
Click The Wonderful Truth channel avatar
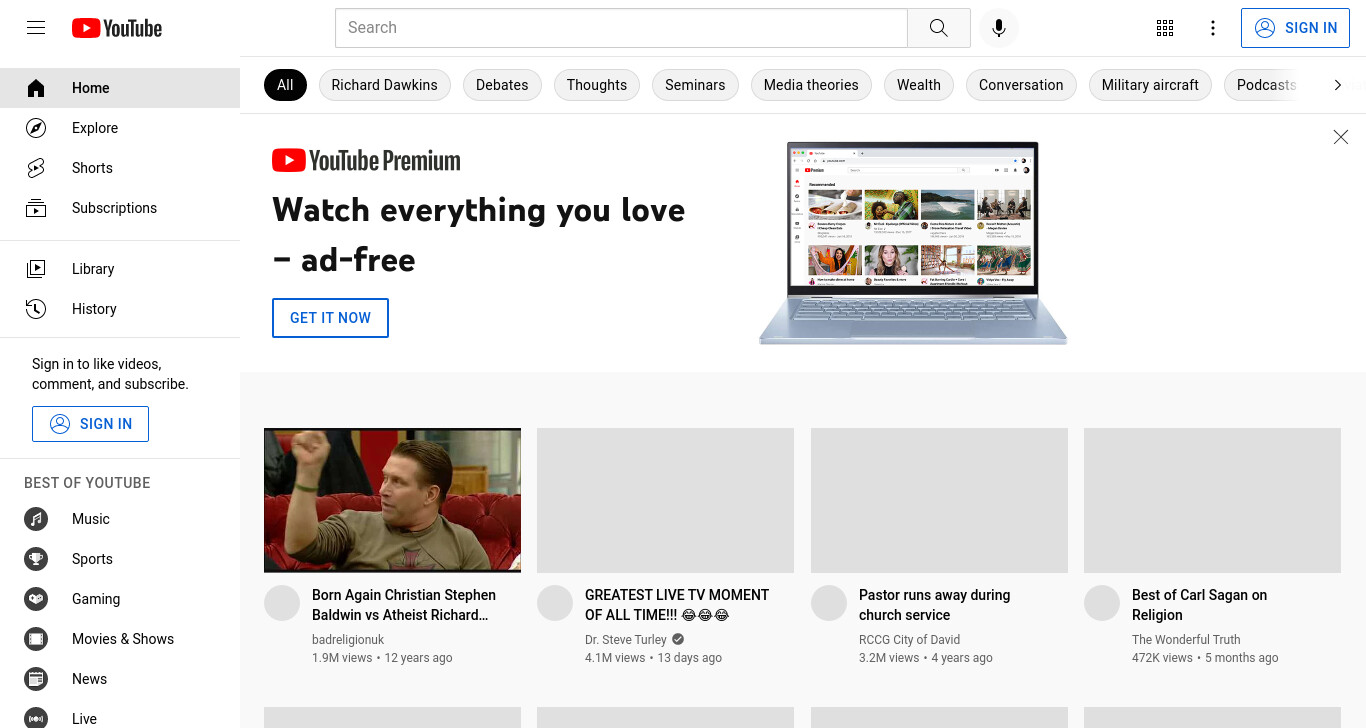tap(1102, 603)
